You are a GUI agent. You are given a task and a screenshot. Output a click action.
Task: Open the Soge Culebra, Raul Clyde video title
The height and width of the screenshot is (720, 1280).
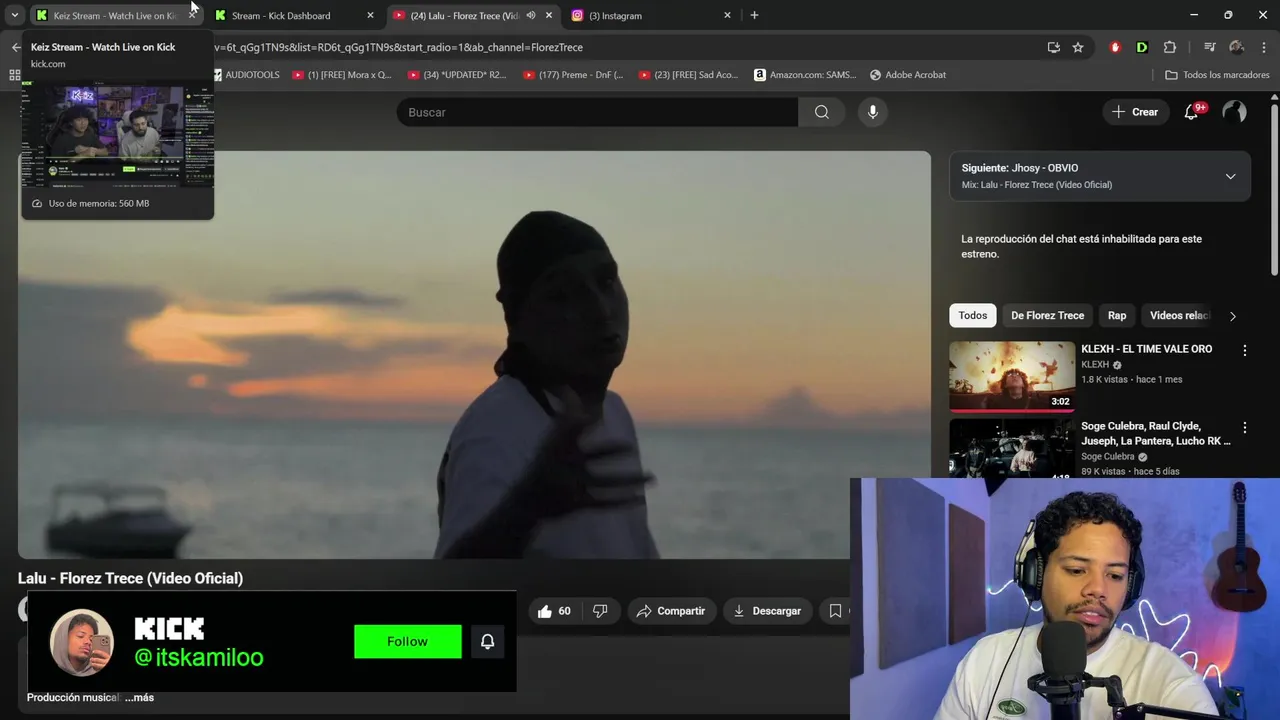click(1156, 433)
